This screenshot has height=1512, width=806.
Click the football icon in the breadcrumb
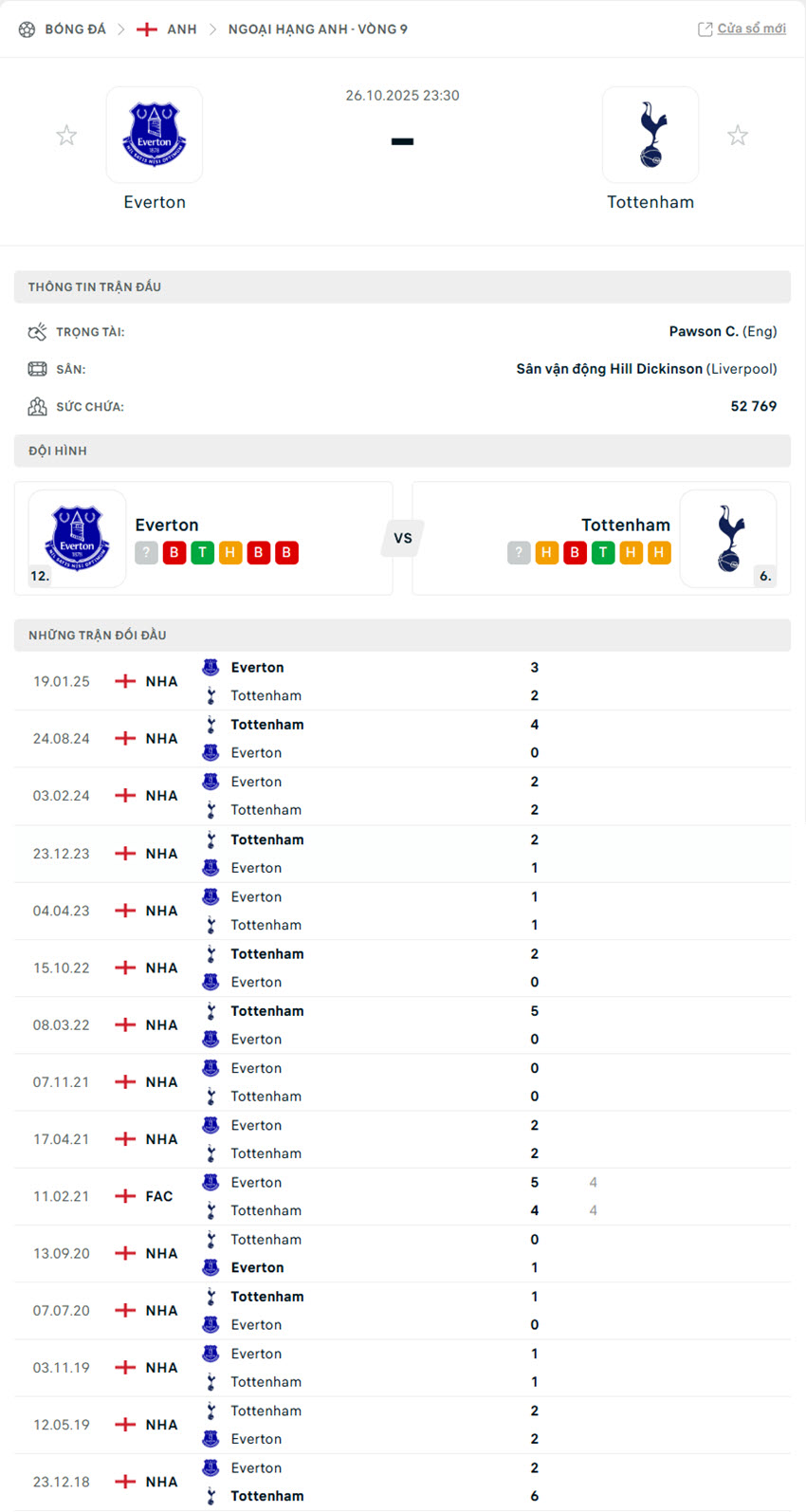pos(26,28)
